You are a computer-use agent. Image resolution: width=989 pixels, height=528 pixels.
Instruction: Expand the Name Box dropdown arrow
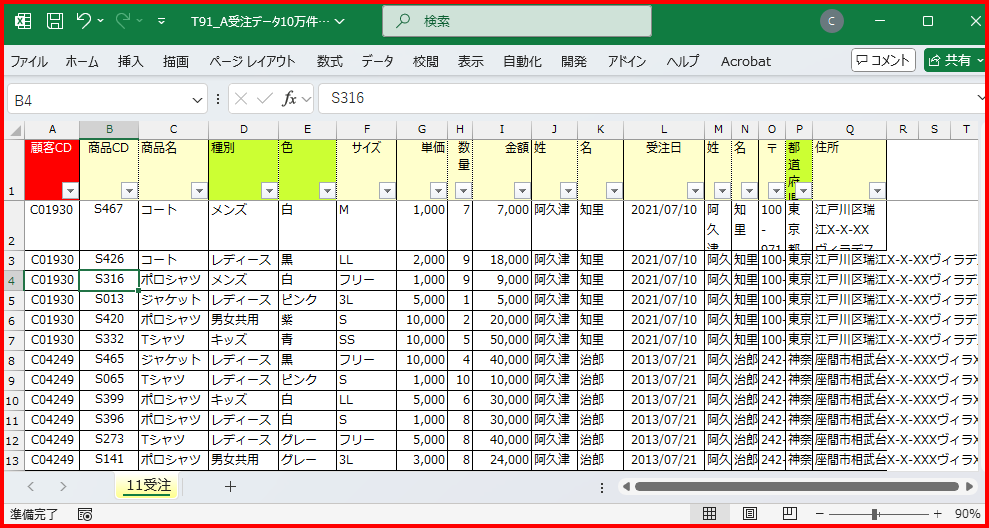pyautogui.click(x=198, y=99)
